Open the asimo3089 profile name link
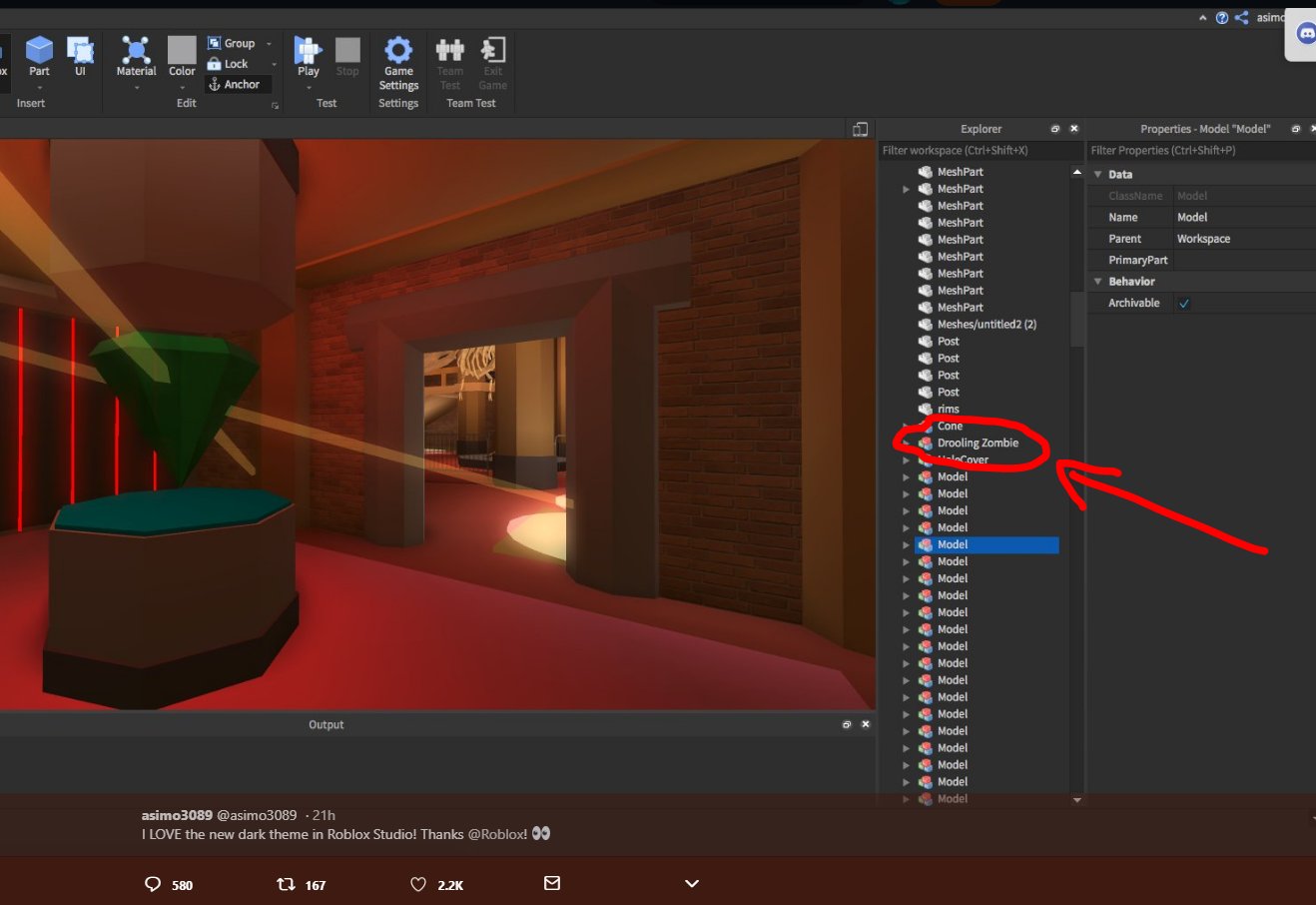 177,815
